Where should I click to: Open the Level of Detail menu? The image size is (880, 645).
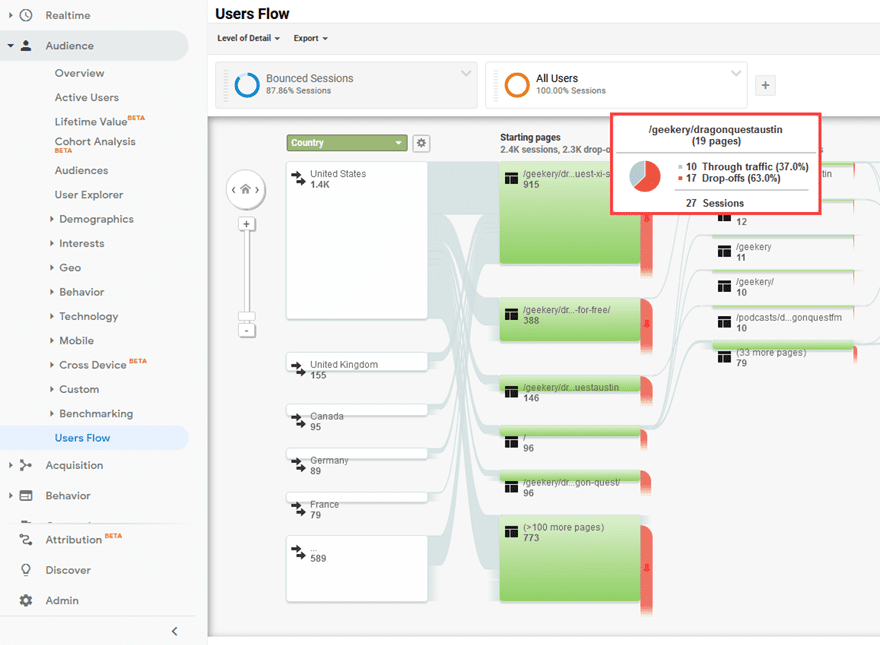[247, 38]
